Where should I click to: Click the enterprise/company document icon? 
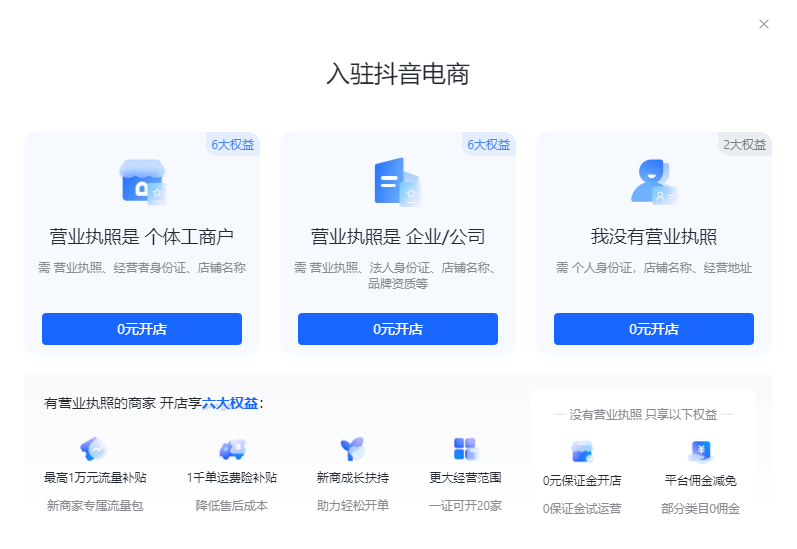[397, 182]
